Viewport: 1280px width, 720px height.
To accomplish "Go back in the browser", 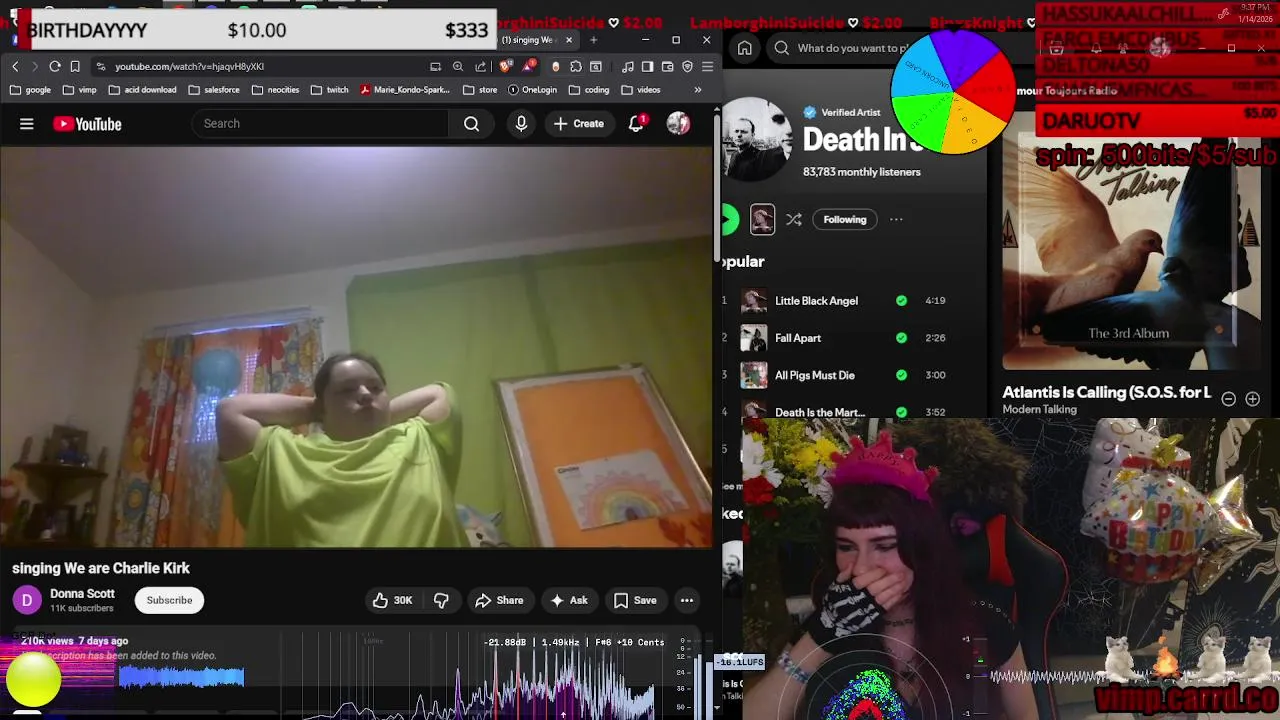I will click(15, 66).
